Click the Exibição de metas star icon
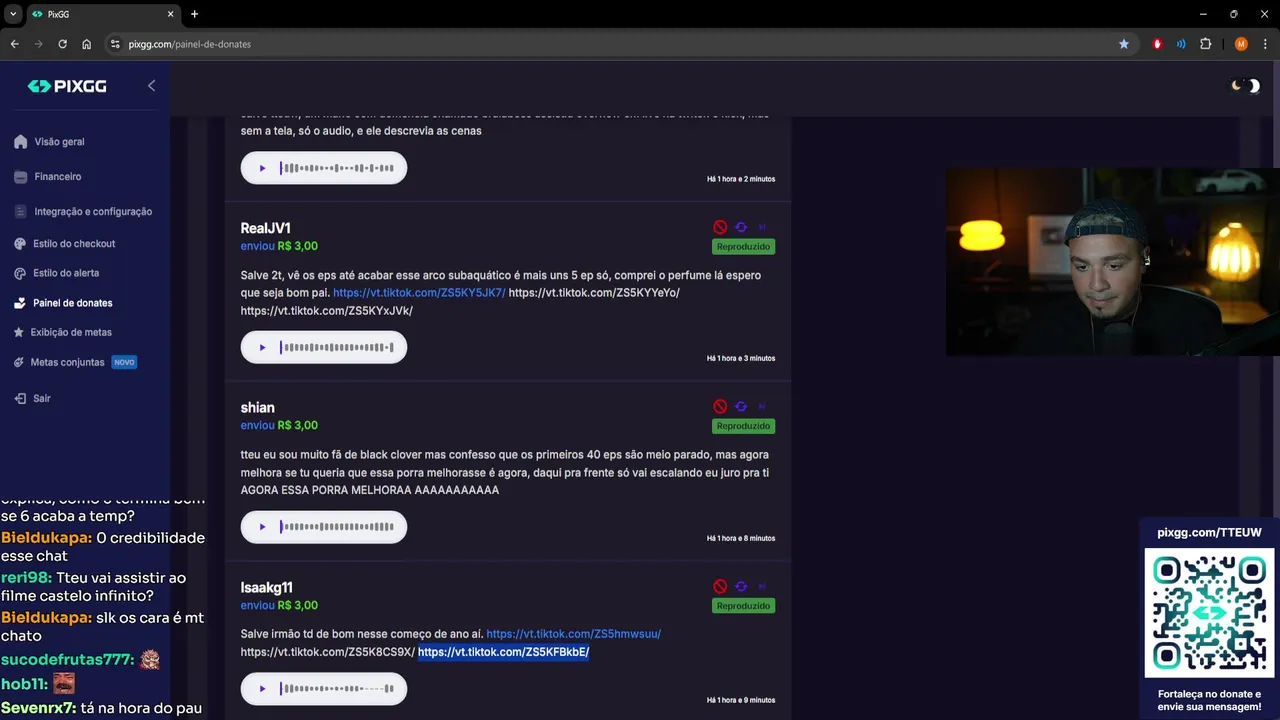This screenshot has height=720, width=1280. (20, 332)
